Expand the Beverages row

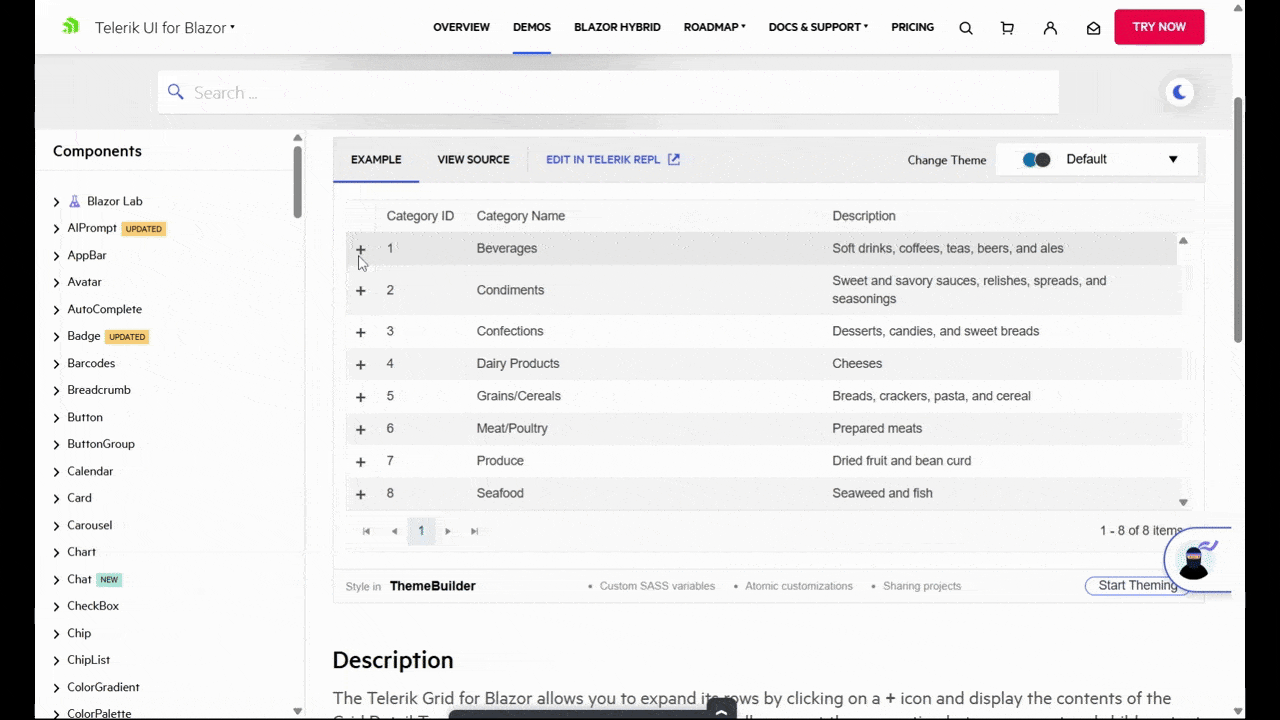click(x=361, y=249)
